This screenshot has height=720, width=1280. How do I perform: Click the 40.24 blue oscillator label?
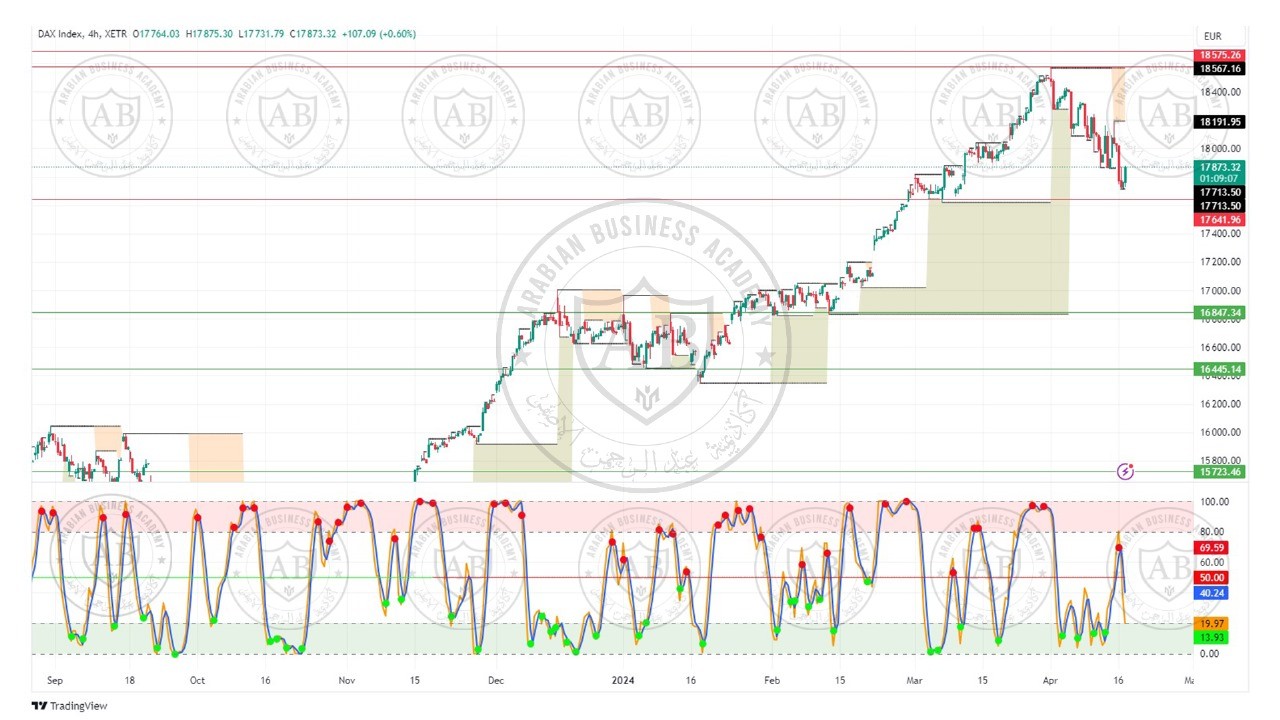[1211, 593]
